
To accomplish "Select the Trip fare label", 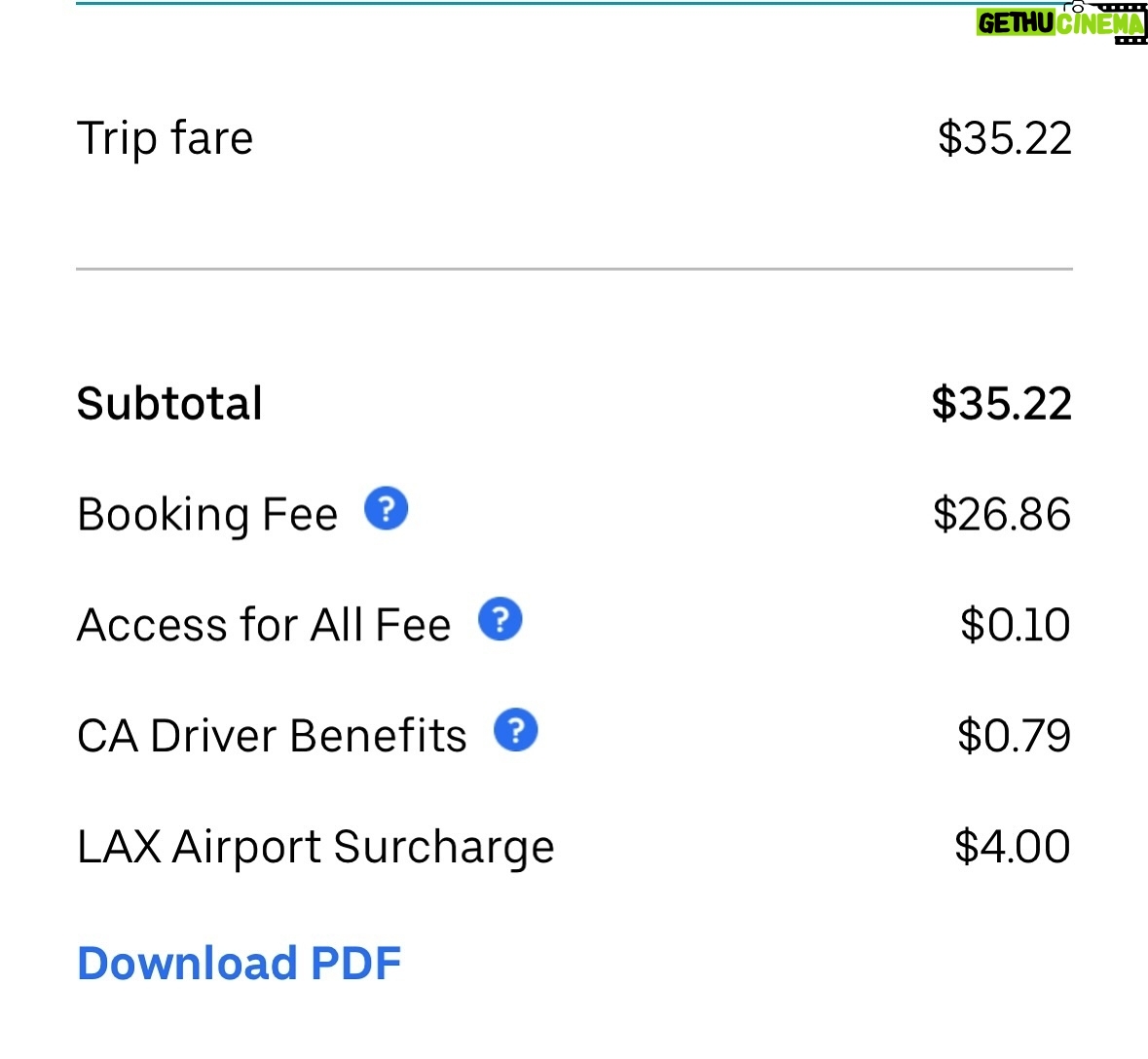I will pos(165,138).
